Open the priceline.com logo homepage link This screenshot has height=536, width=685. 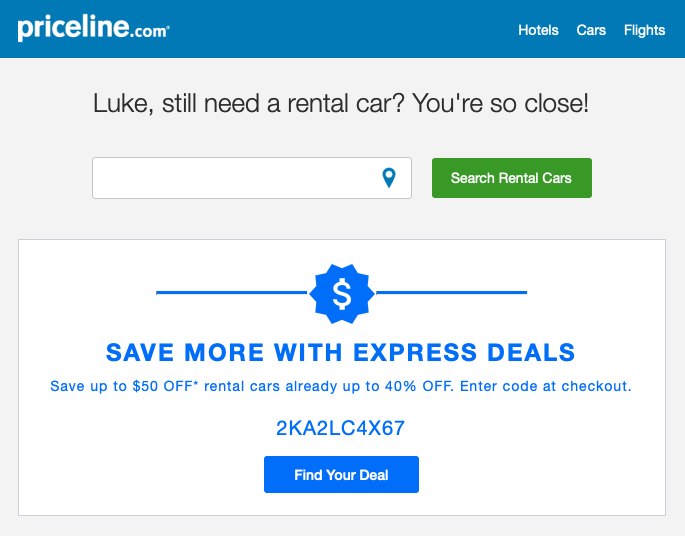(x=93, y=28)
